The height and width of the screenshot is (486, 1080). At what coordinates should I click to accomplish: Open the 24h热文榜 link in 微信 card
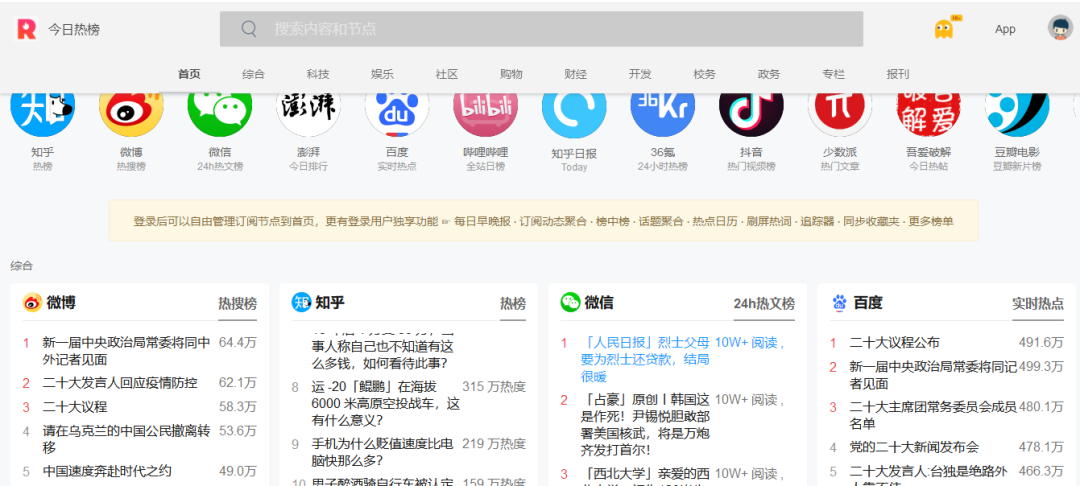point(764,304)
